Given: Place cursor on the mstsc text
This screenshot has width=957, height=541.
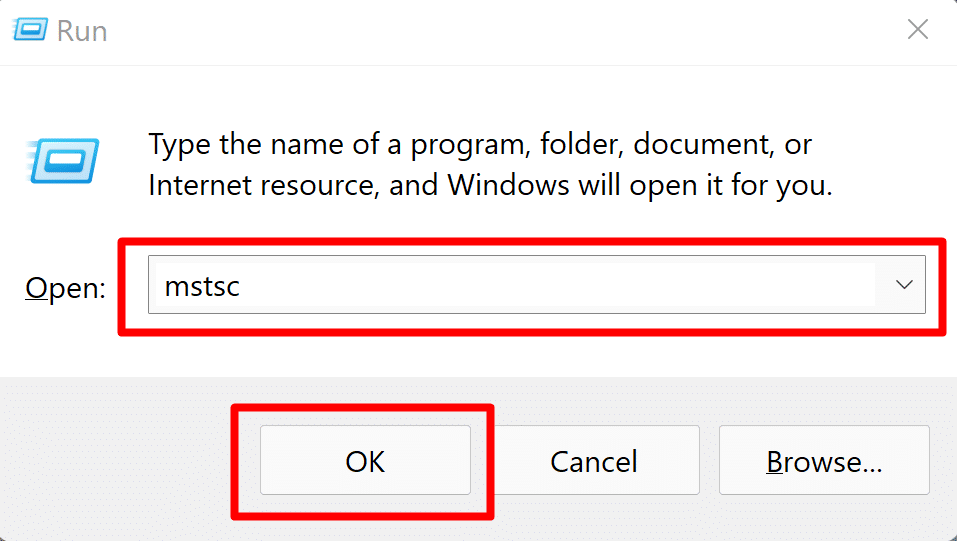Looking at the screenshot, I should click(x=202, y=286).
